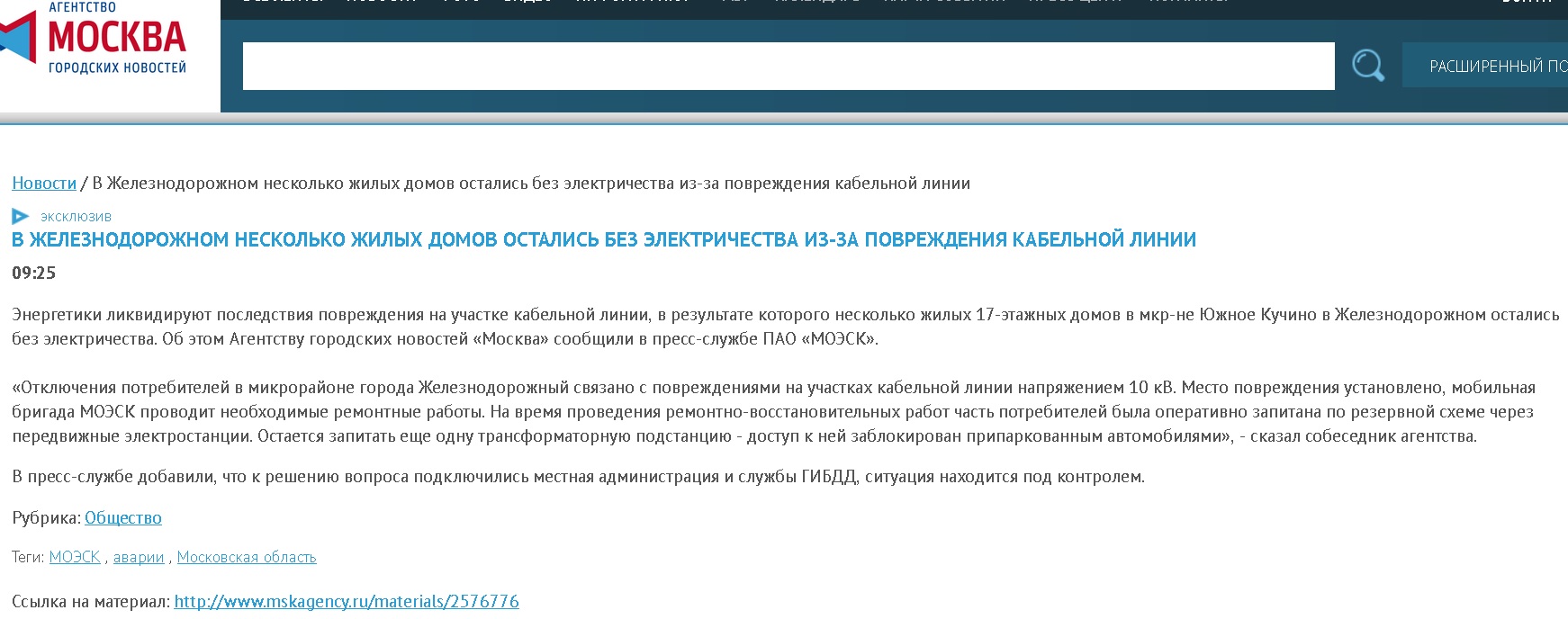Focus the site search input field

789,66
